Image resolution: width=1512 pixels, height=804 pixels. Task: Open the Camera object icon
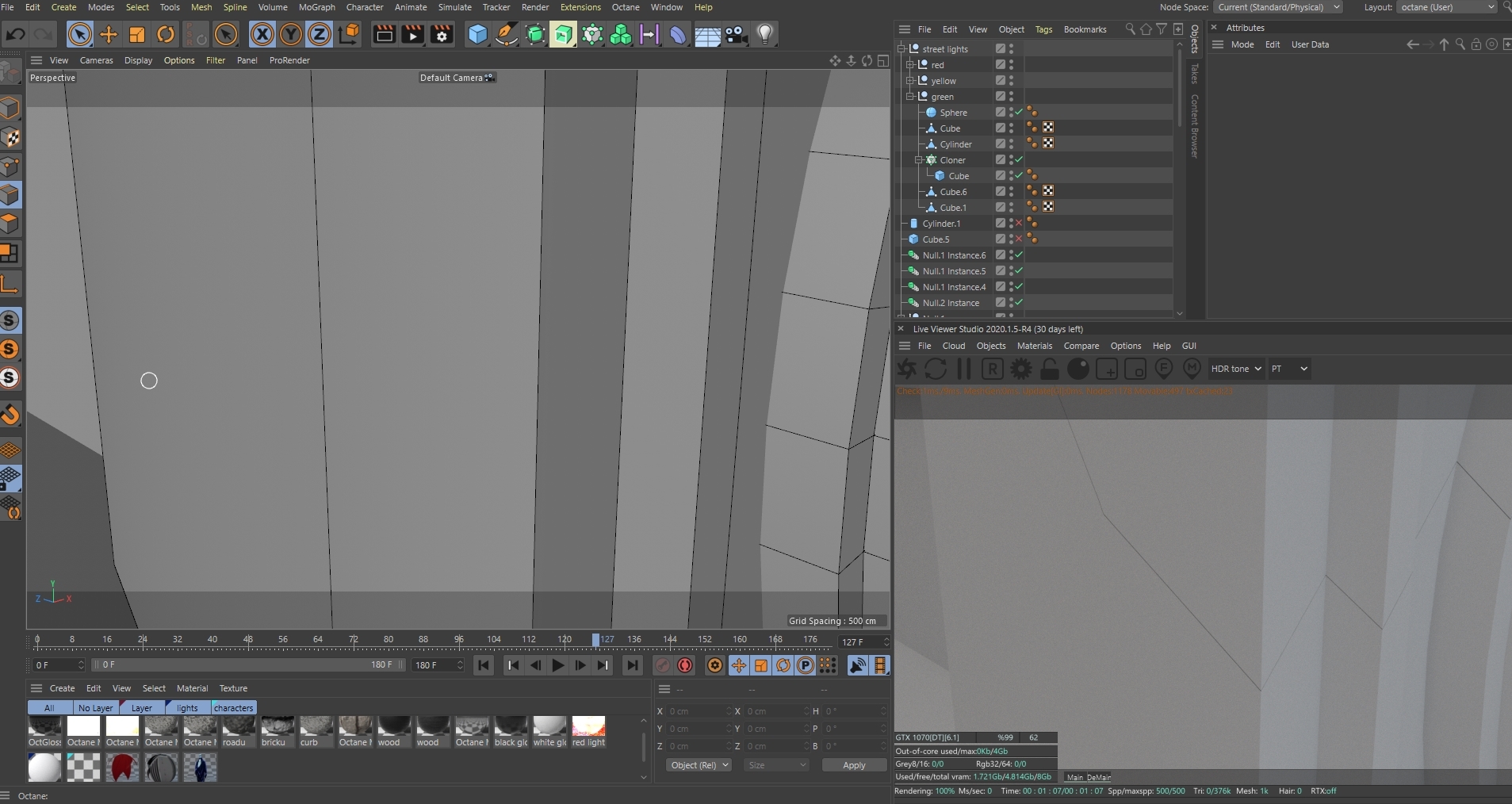pos(737,34)
